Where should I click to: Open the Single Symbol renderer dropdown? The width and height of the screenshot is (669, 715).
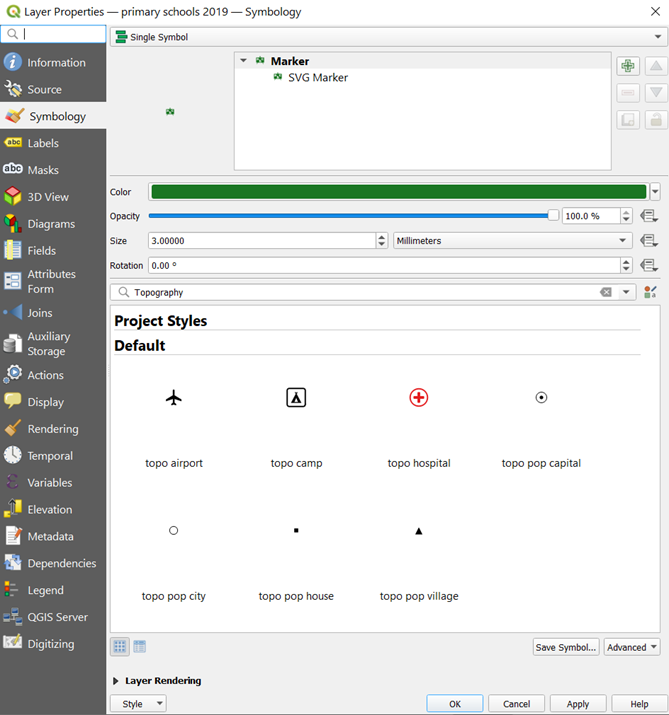pos(388,37)
